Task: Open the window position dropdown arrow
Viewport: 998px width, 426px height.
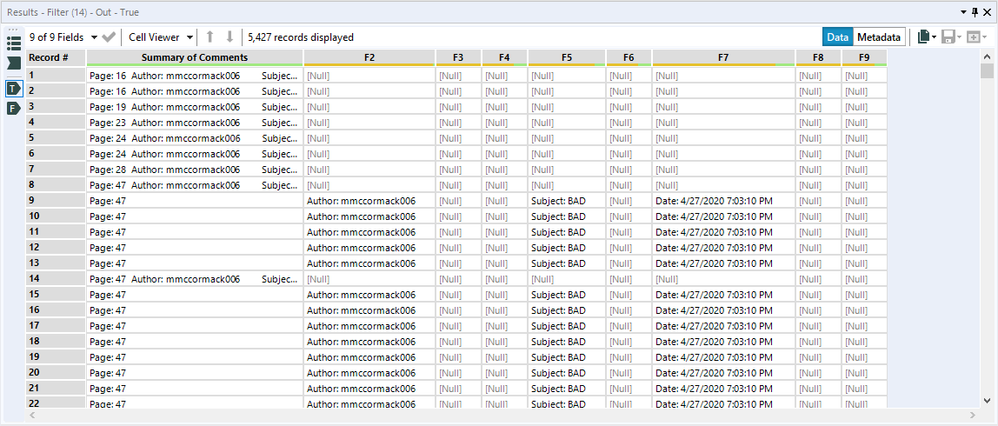Action: tap(964, 12)
